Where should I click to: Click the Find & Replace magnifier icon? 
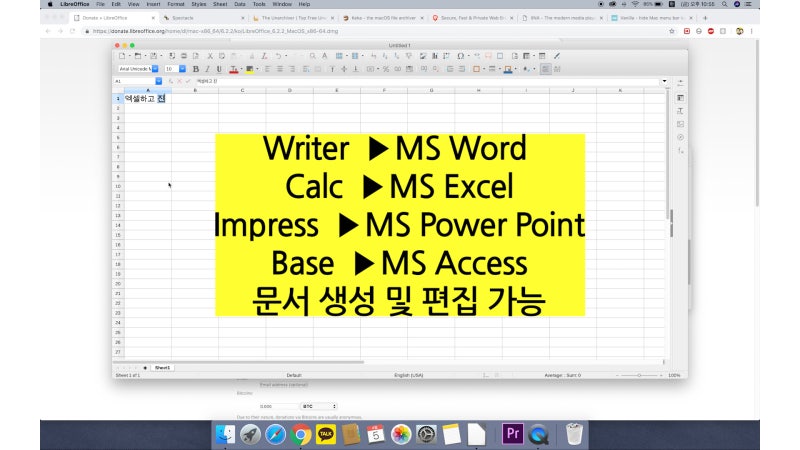pos(312,56)
